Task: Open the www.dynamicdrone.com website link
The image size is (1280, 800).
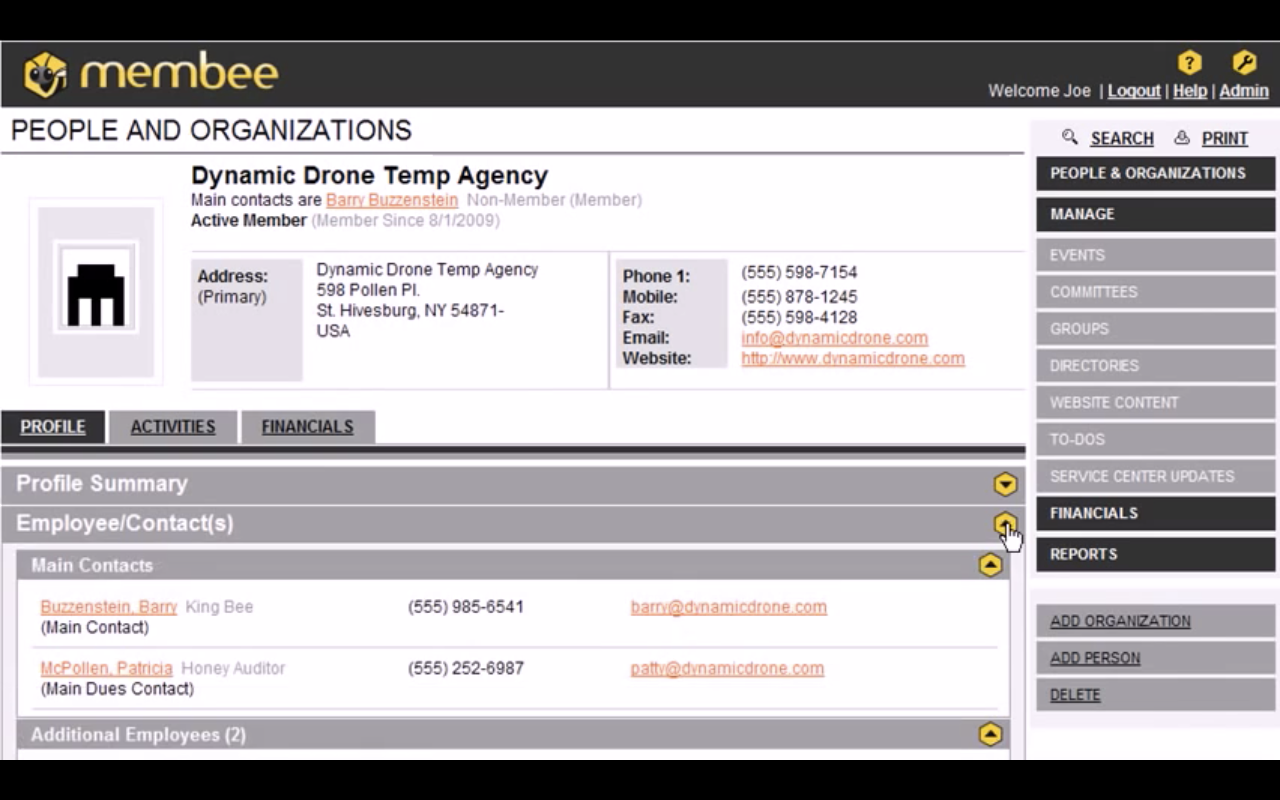Action: pos(853,358)
